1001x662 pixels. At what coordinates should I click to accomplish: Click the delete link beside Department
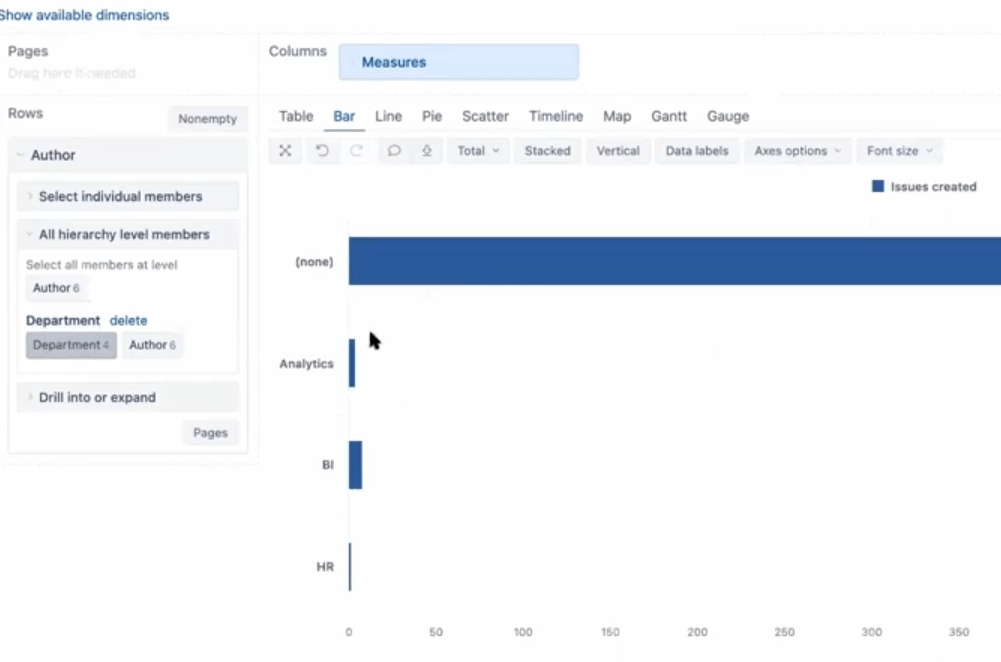coord(128,321)
